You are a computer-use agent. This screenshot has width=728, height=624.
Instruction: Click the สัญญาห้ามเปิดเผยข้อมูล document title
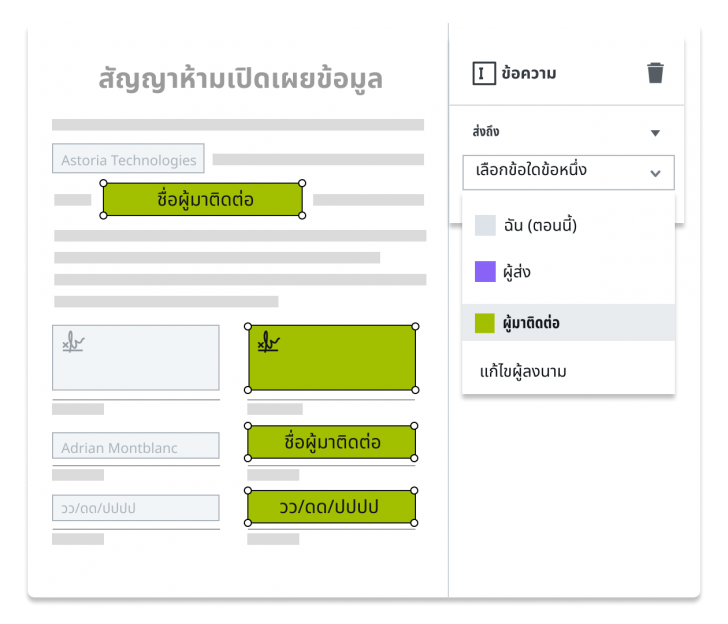point(240,79)
